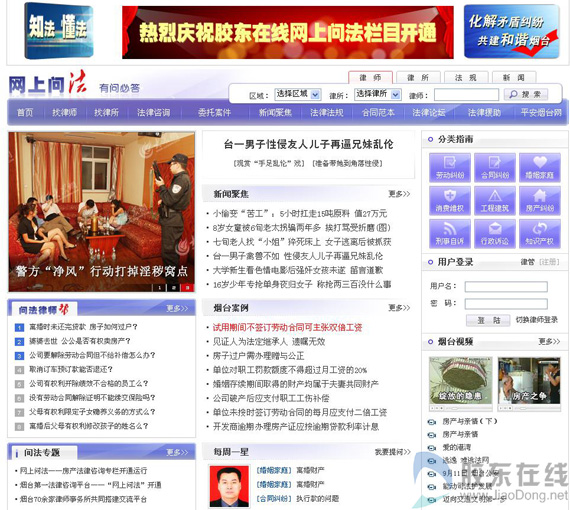Switch to the 新闻 search tab
Viewport: 570px width, 510px height.
click(x=514, y=77)
